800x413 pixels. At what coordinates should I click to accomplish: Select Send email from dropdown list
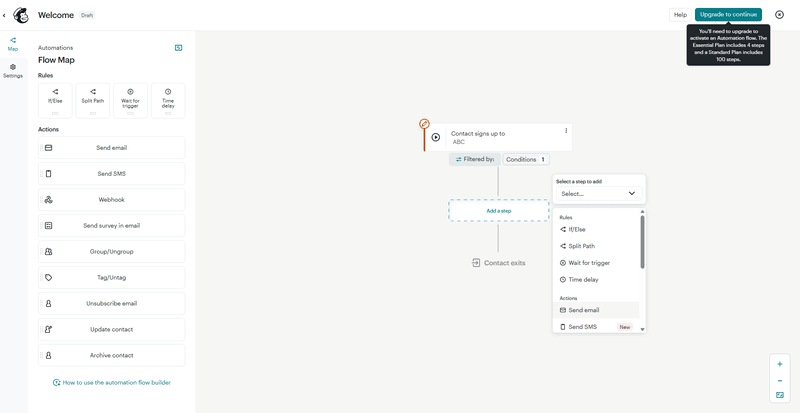coord(596,310)
